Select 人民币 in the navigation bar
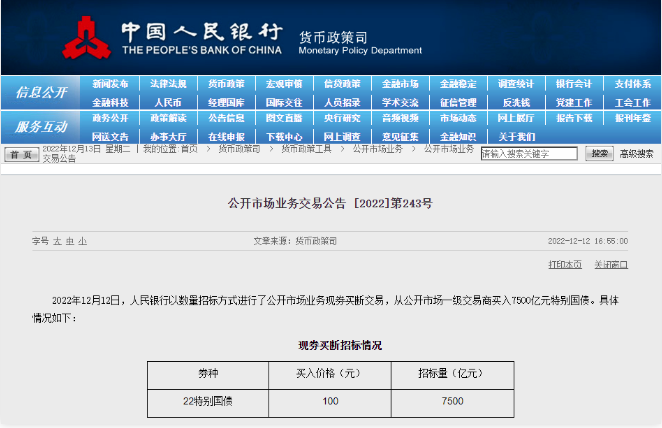This screenshot has height=428, width=662. pyautogui.click(x=168, y=103)
